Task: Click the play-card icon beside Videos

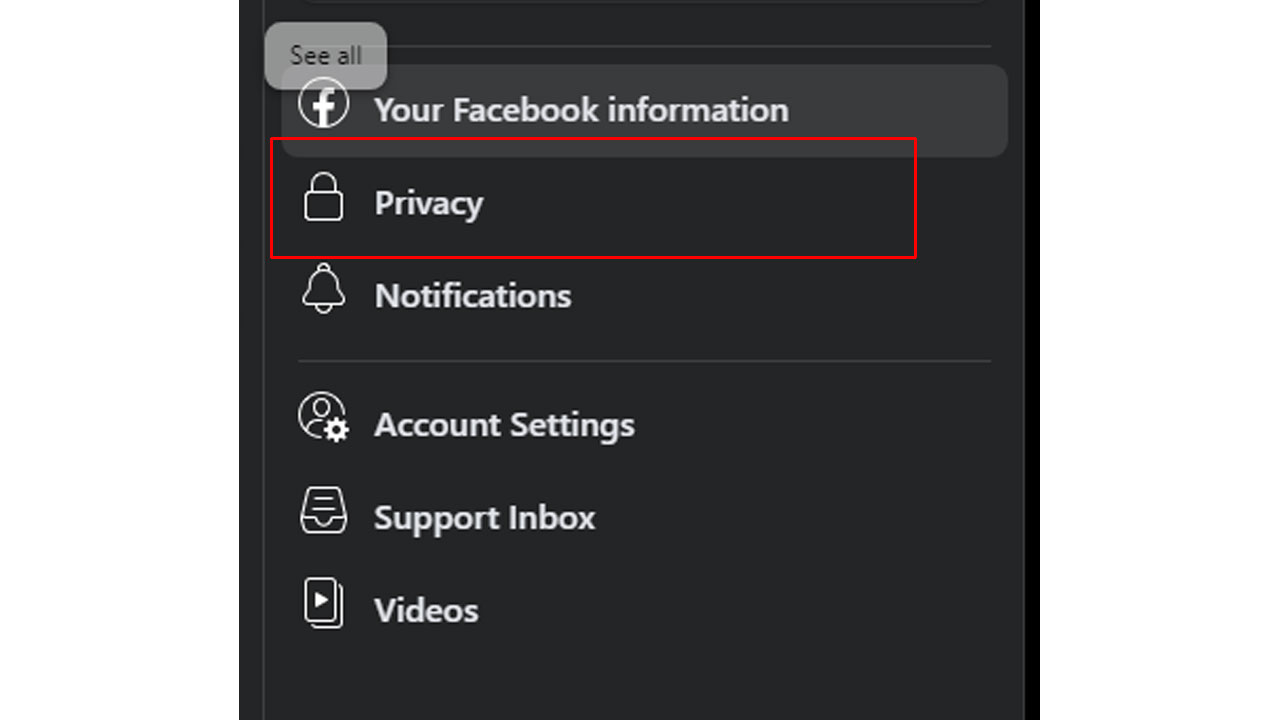Action: click(x=324, y=603)
